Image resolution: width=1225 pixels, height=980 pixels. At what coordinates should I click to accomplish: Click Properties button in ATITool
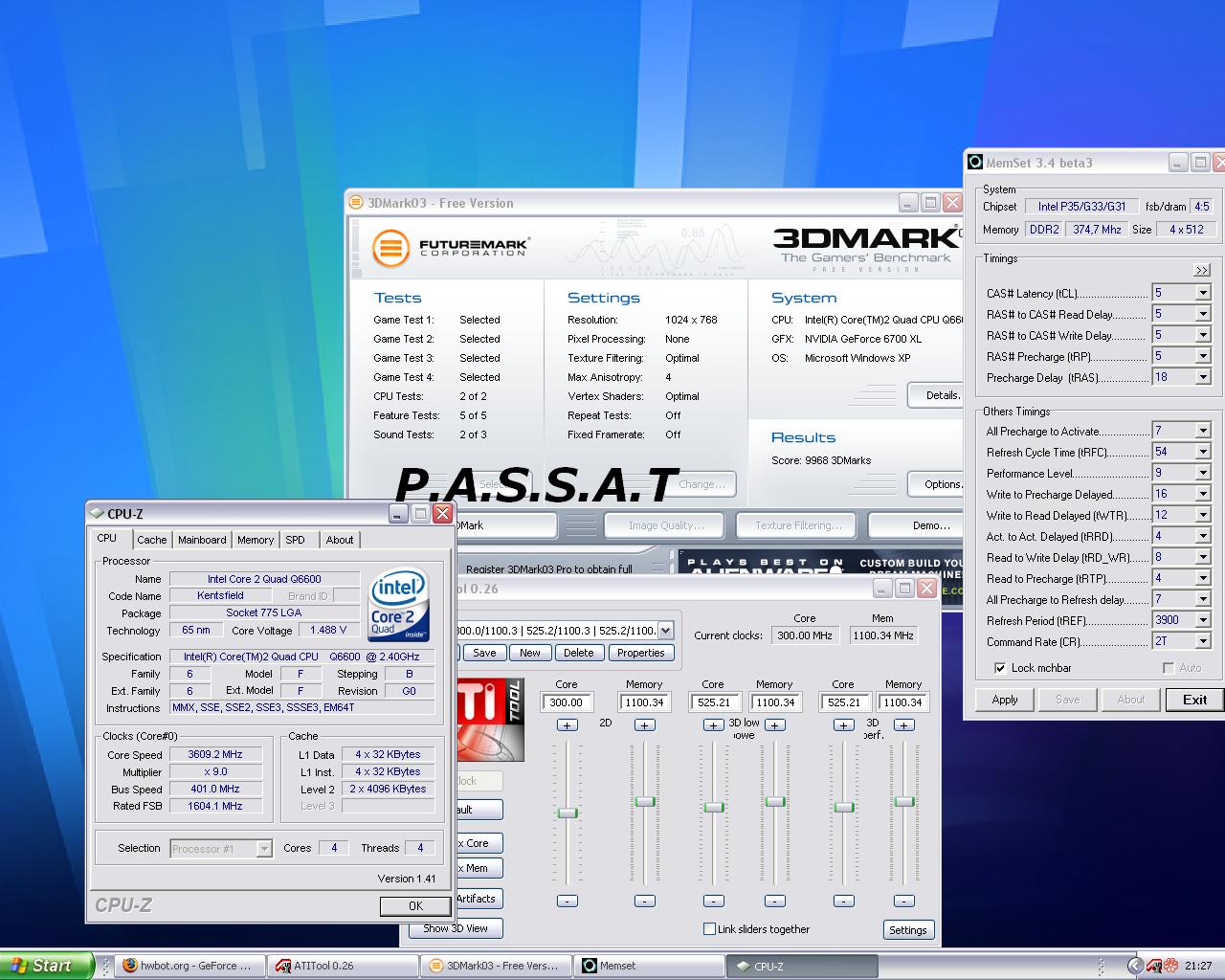640,653
